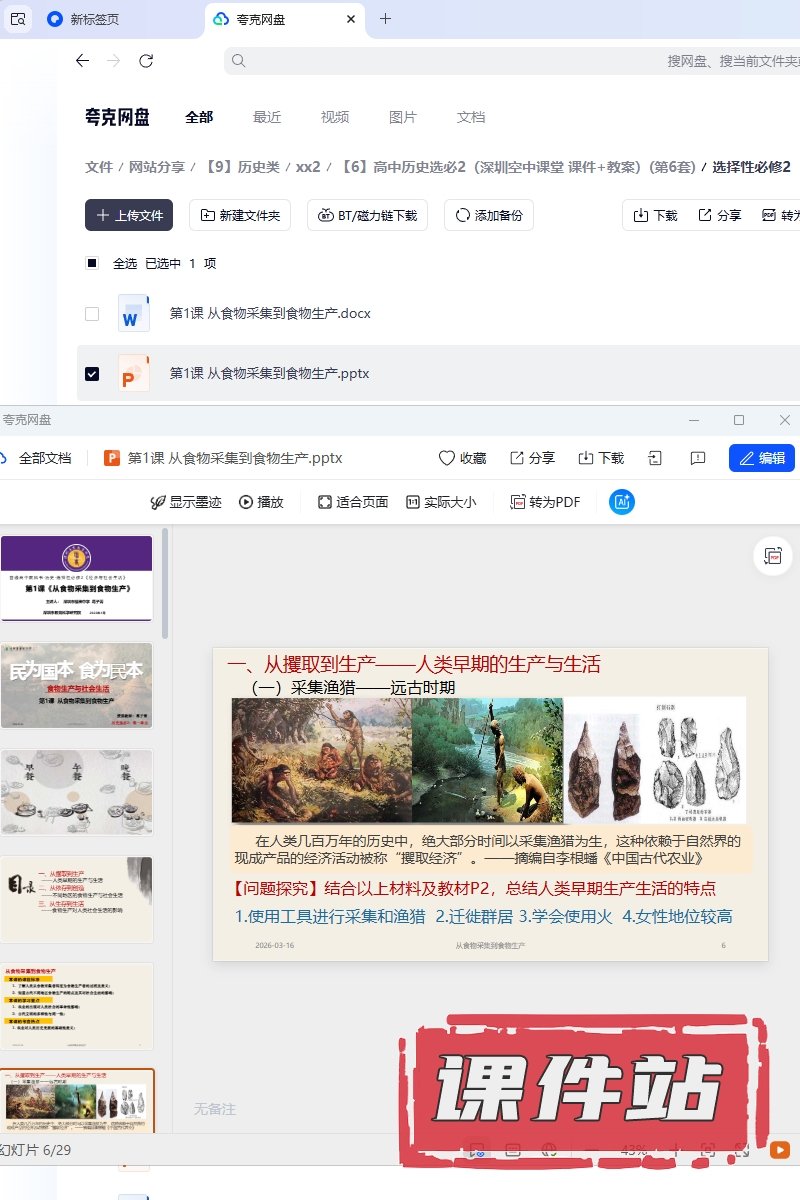Open the blue AI assistant icon
Image resolution: width=800 pixels, height=1200 pixels.
tap(622, 502)
